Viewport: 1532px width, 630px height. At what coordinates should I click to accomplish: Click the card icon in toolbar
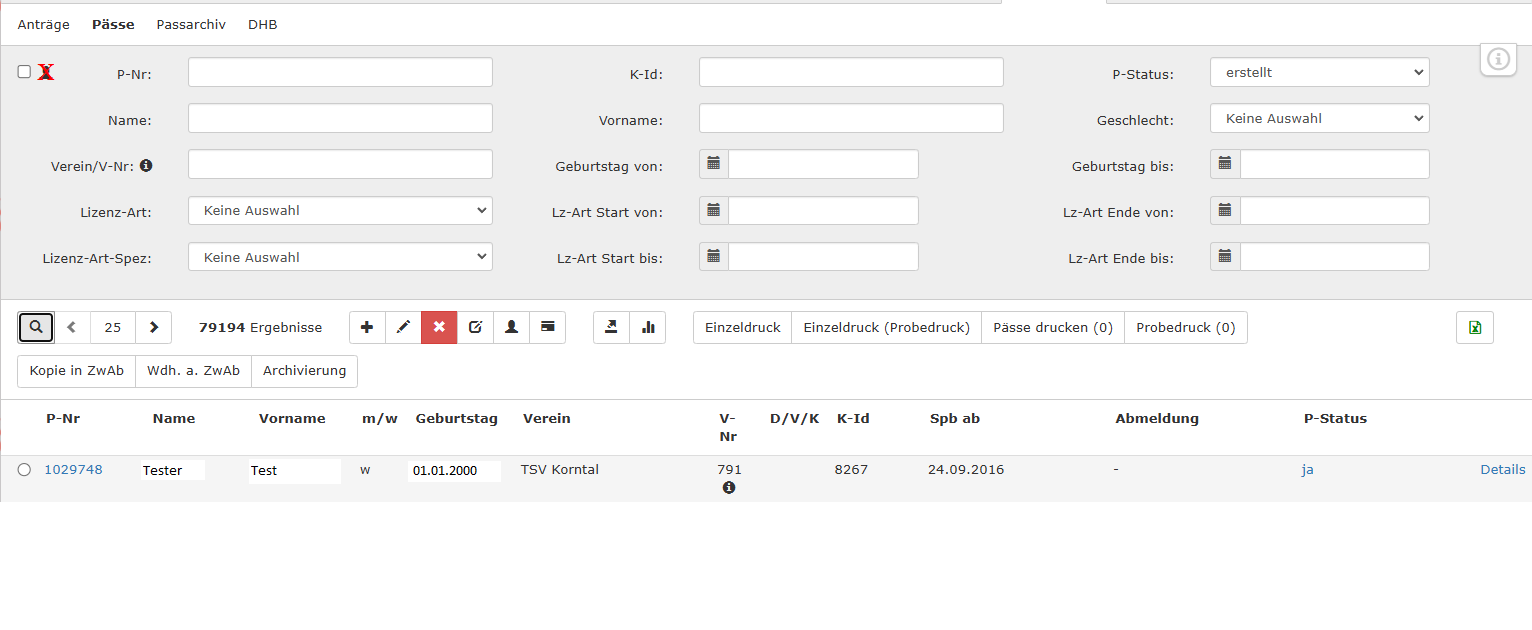(547, 327)
